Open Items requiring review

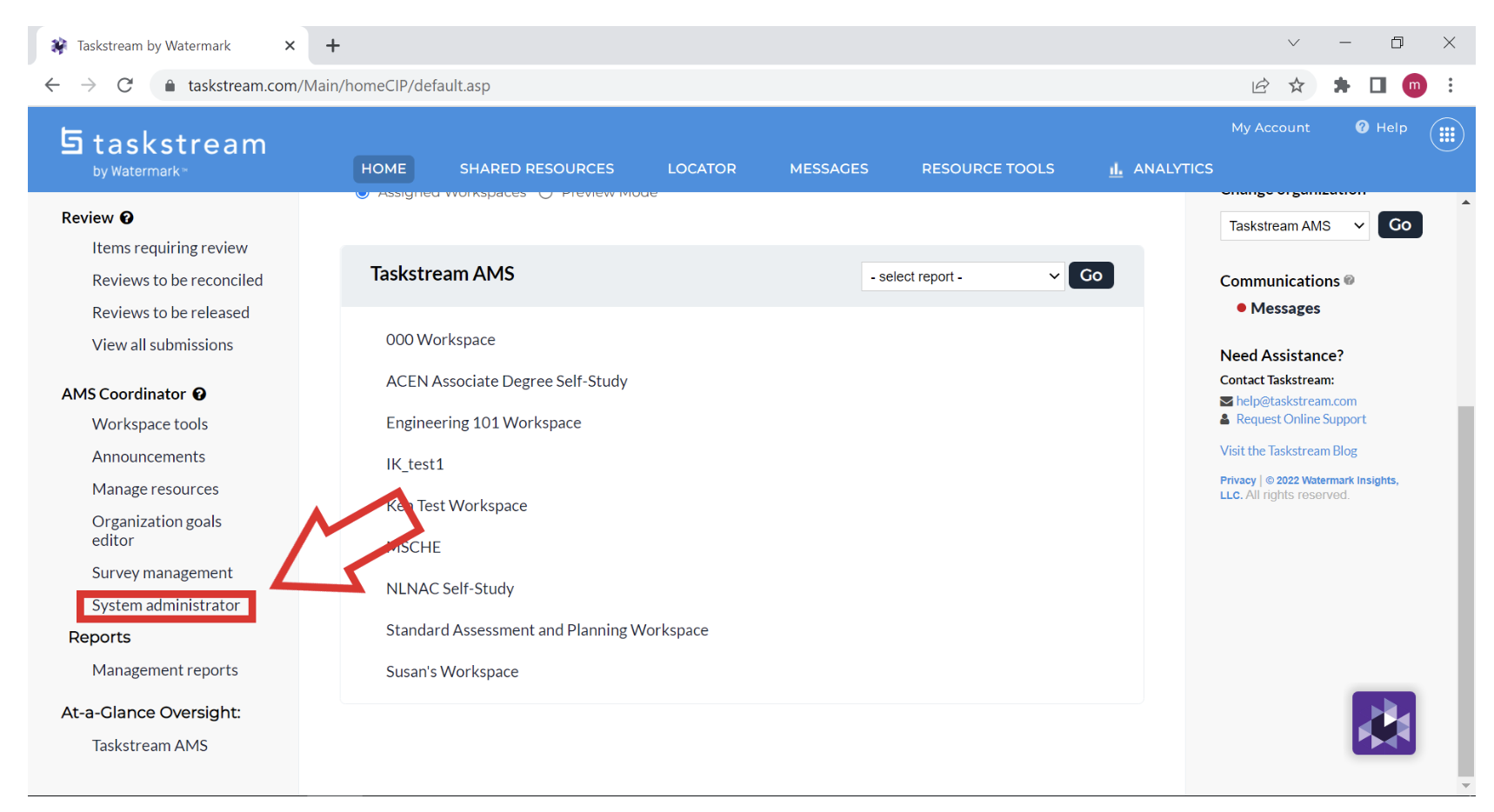[x=170, y=248]
